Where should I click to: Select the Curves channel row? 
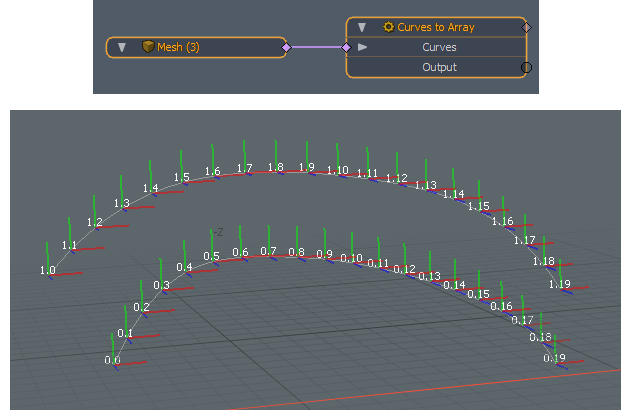point(439,47)
